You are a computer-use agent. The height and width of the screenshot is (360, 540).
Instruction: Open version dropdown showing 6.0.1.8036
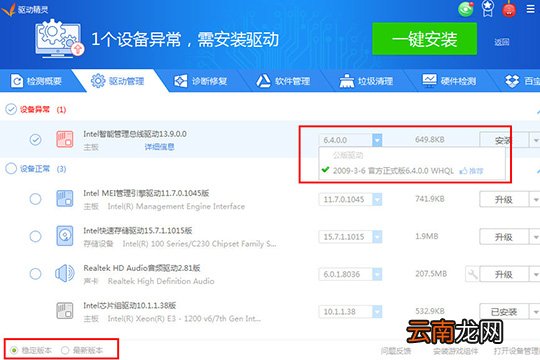[377, 274]
